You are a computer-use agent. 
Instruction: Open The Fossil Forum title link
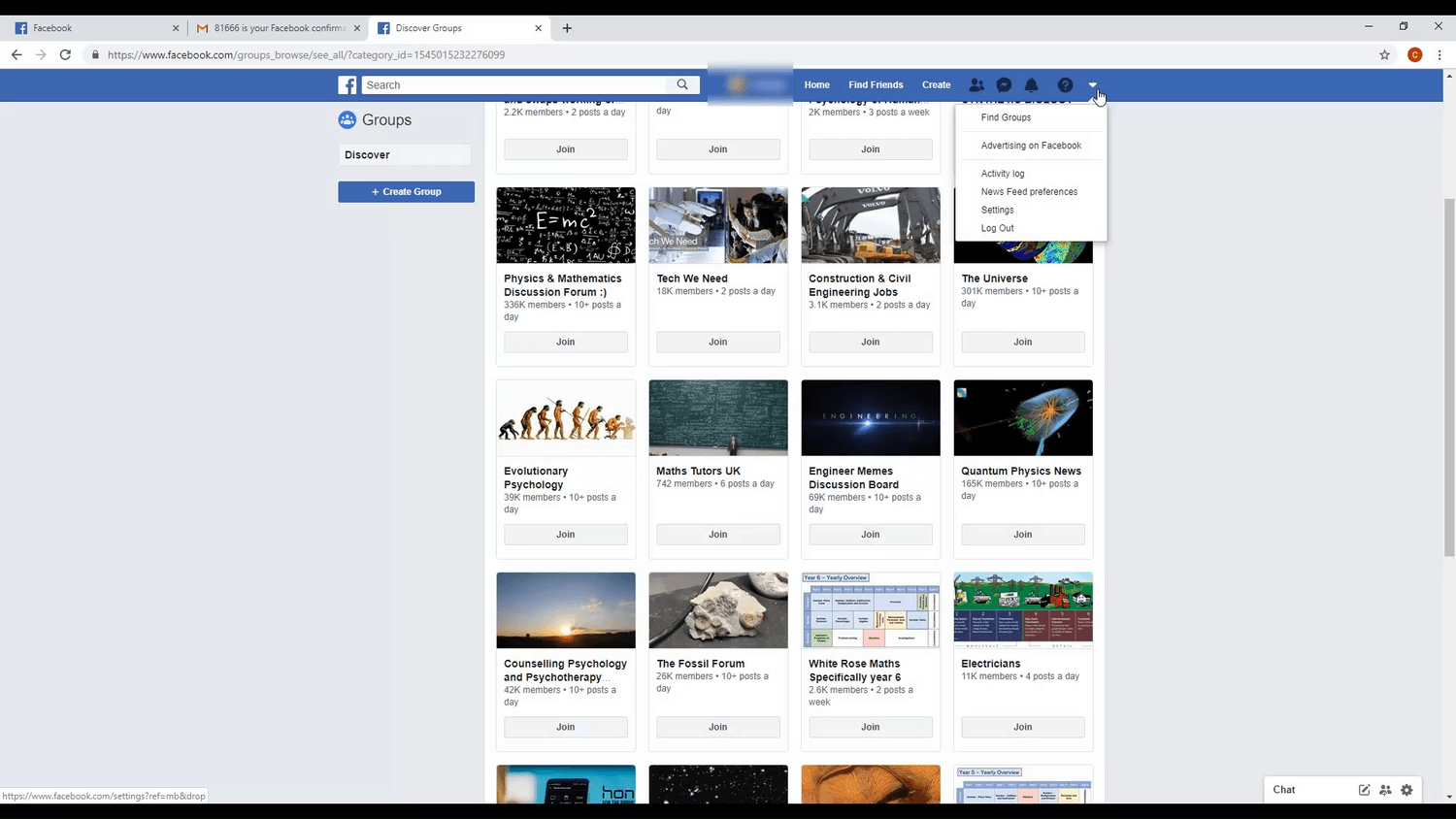point(701,664)
